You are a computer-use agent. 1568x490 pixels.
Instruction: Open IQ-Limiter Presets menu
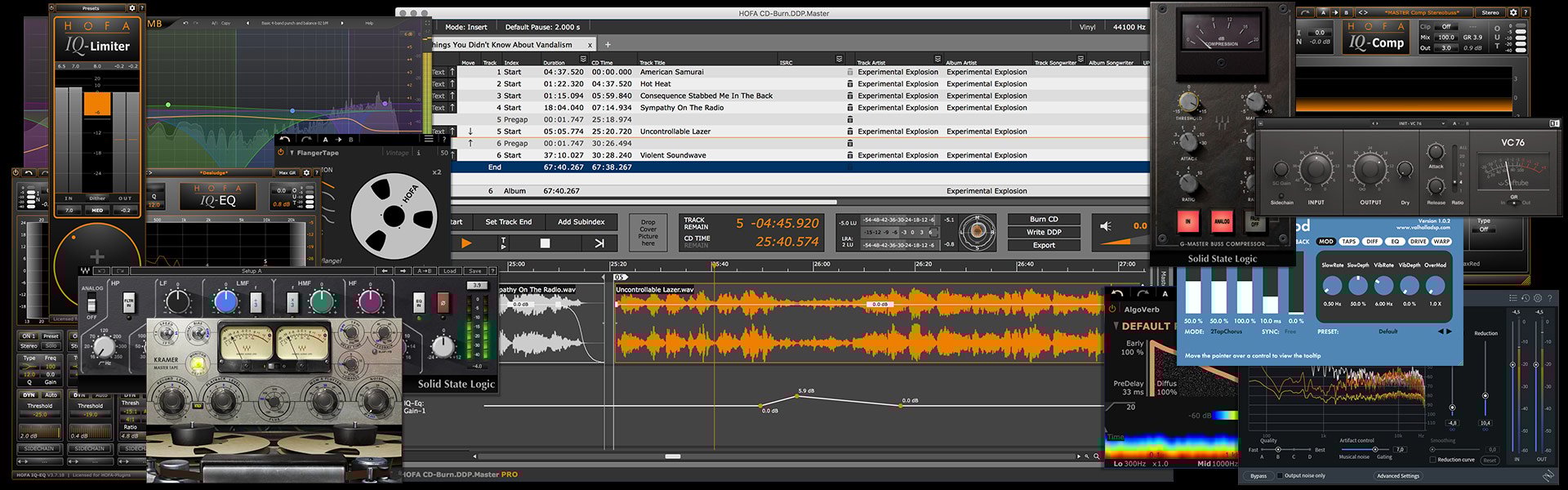(x=91, y=8)
